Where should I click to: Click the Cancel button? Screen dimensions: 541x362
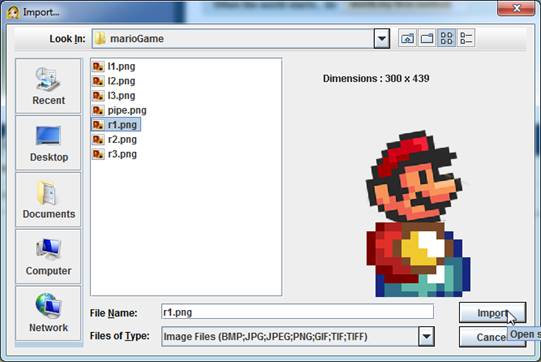[x=492, y=337]
